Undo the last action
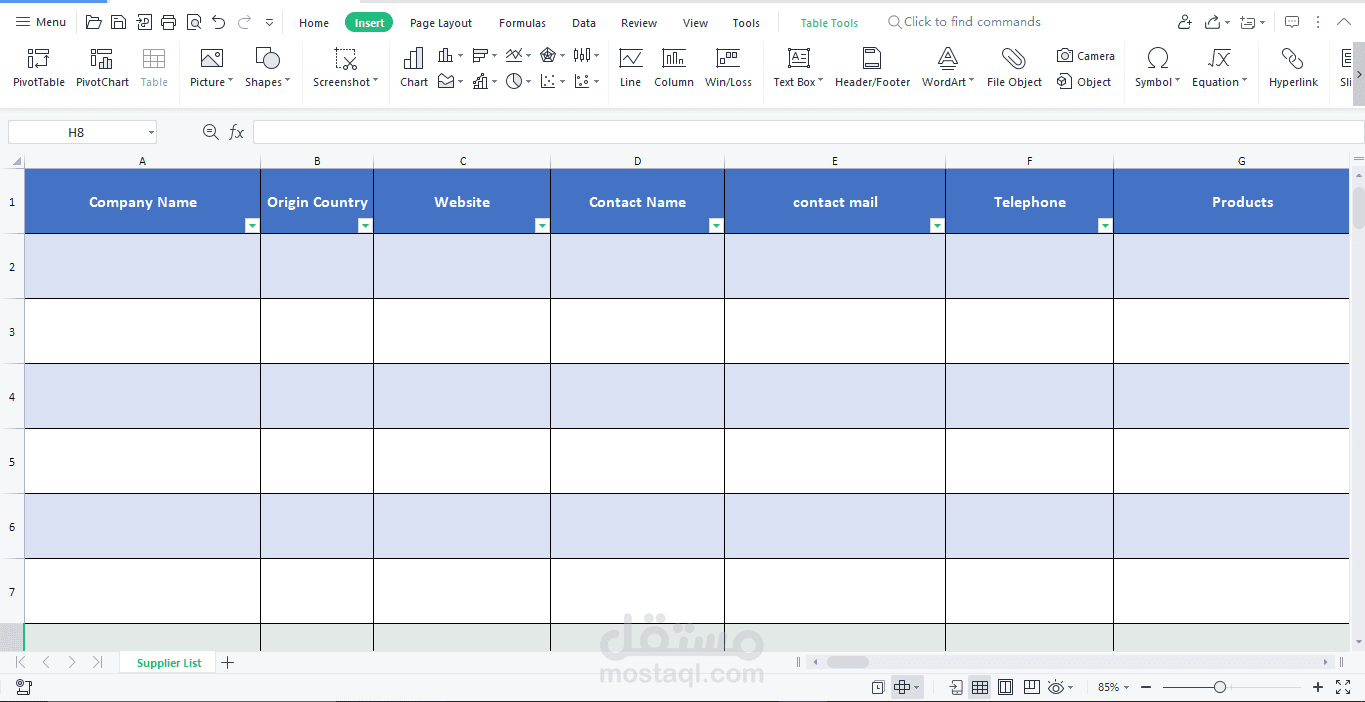 [x=219, y=22]
